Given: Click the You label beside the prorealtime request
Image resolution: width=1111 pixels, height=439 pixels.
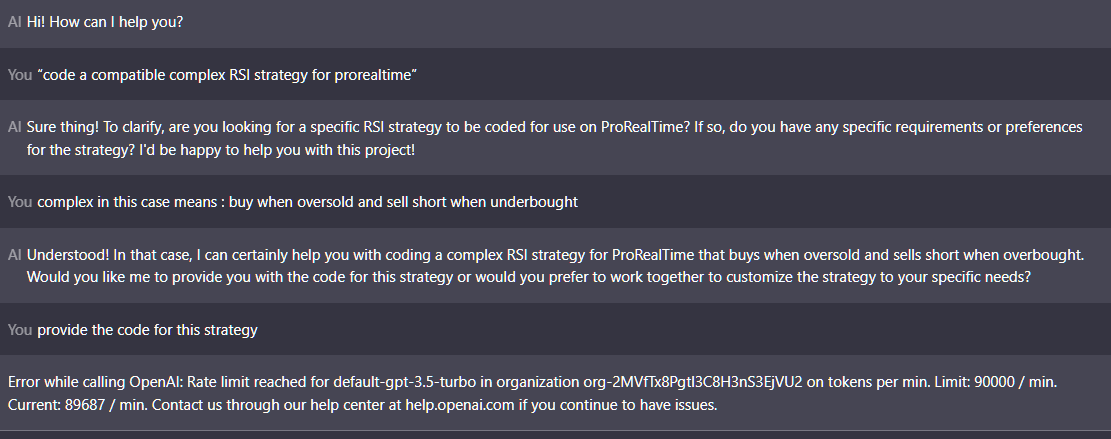Looking at the screenshot, I should coord(19,75).
